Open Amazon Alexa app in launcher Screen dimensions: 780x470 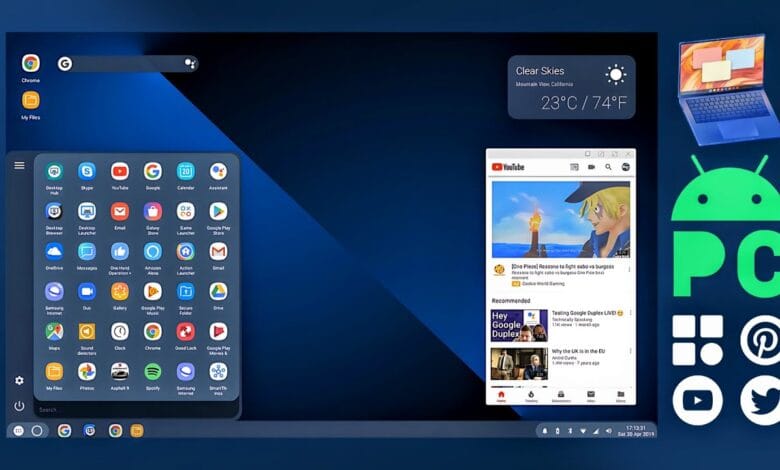click(153, 251)
